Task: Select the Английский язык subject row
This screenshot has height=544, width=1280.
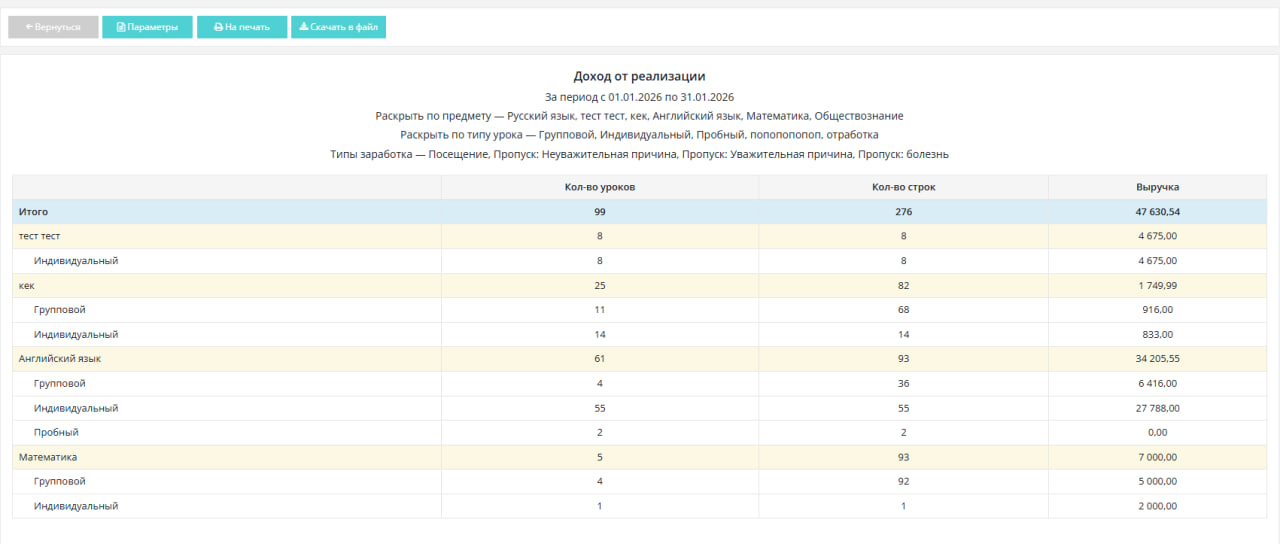Action: click(59, 358)
